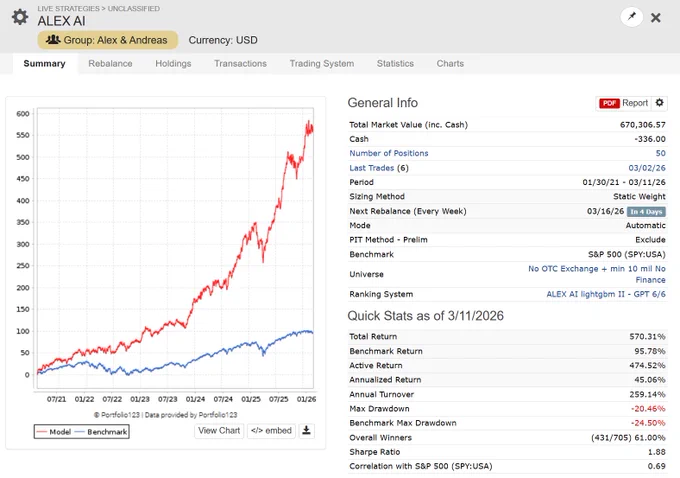
Task: Click the embed code button
Action: (x=271, y=431)
